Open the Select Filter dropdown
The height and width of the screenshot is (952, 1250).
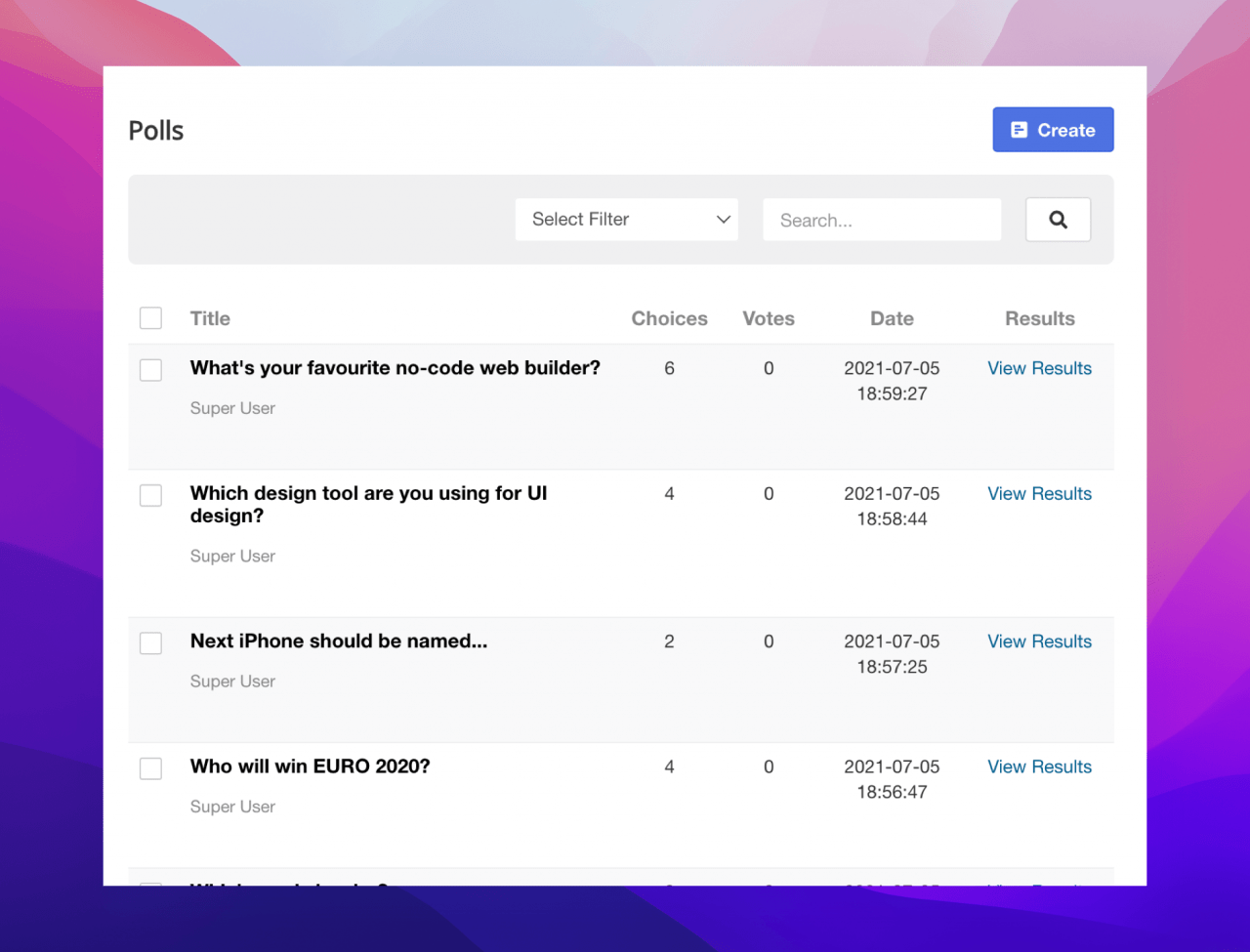click(x=626, y=220)
